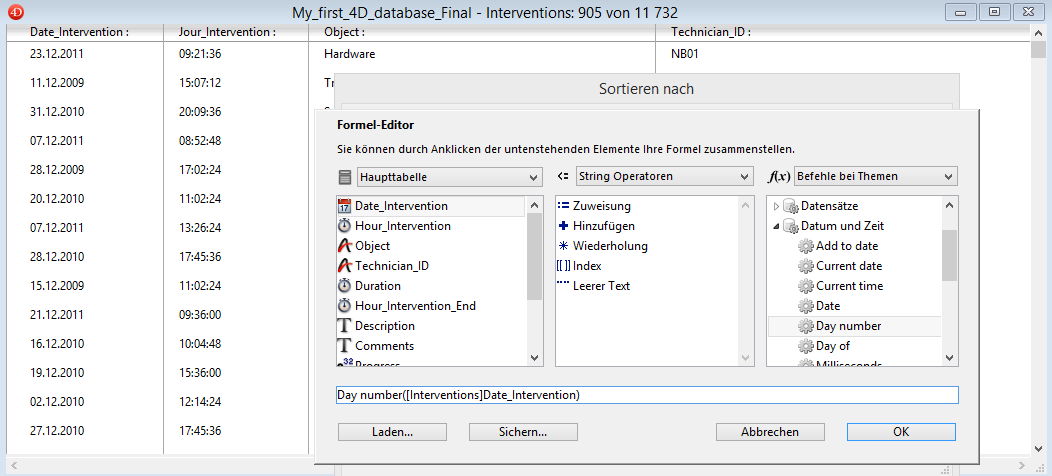
Task: Click inside the formula text field
Action: [647, 395]
